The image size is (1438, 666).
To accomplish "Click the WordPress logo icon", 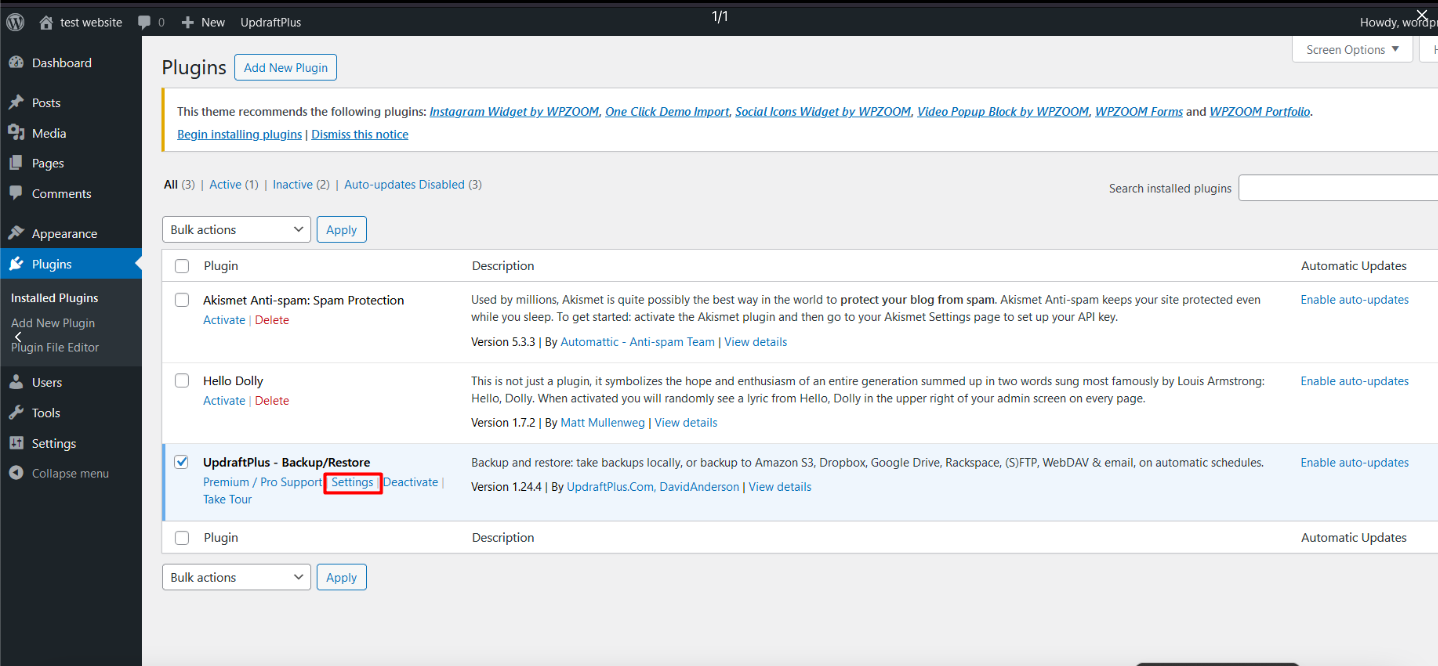I will (16, 21).
